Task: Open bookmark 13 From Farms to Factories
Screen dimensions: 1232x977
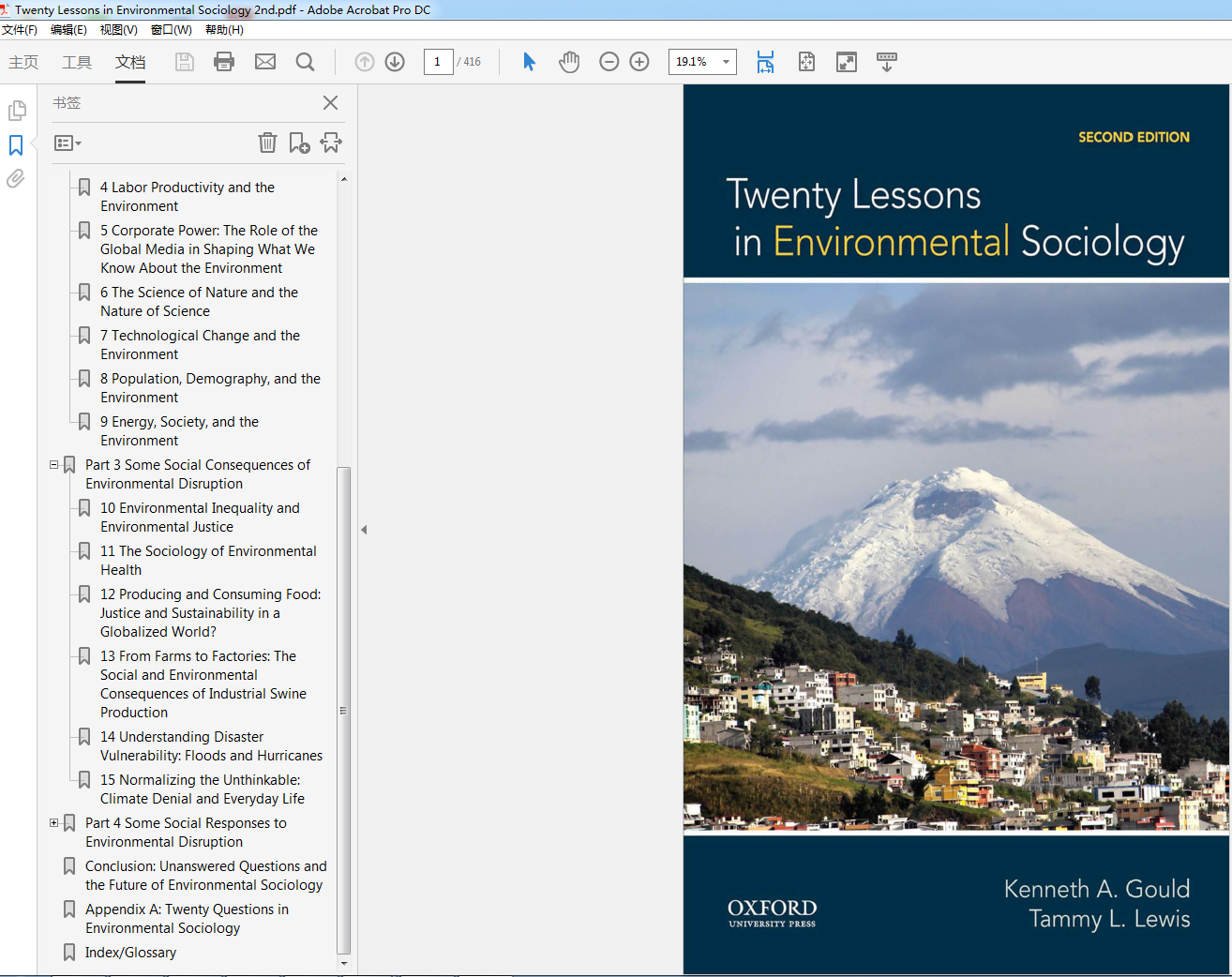Action: click(203, 684)
